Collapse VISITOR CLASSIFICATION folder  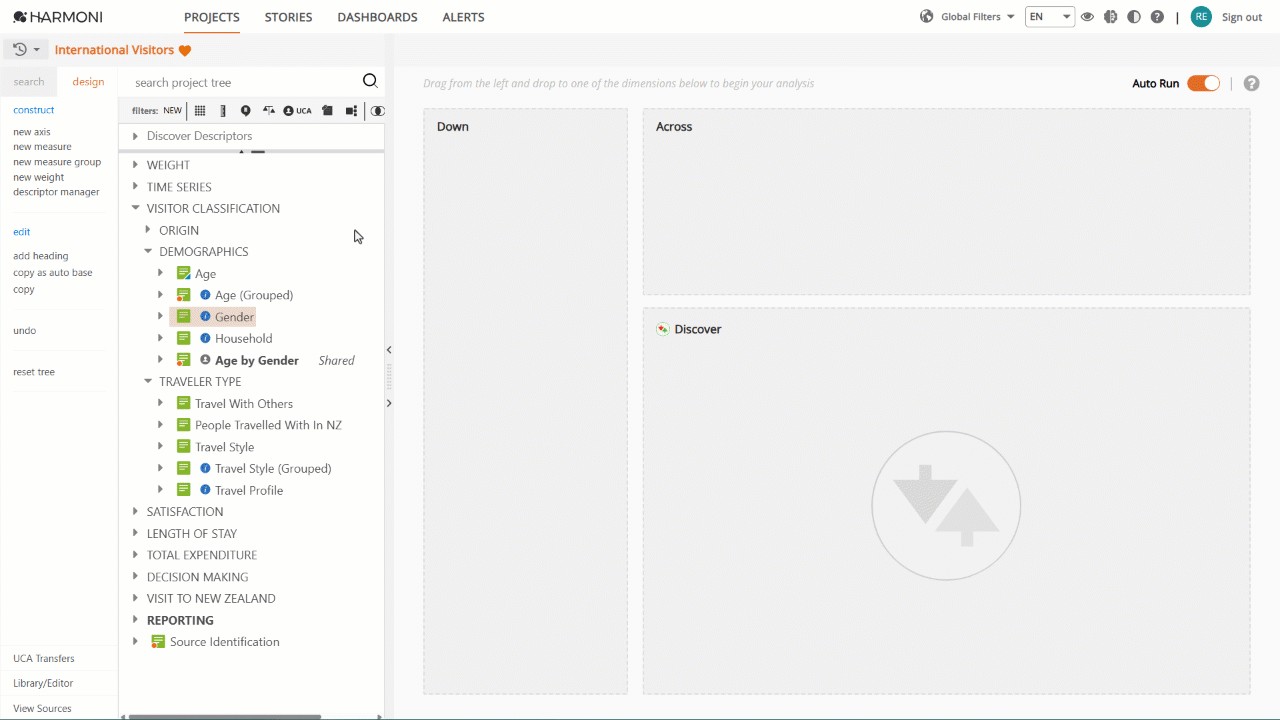point(135,209)
